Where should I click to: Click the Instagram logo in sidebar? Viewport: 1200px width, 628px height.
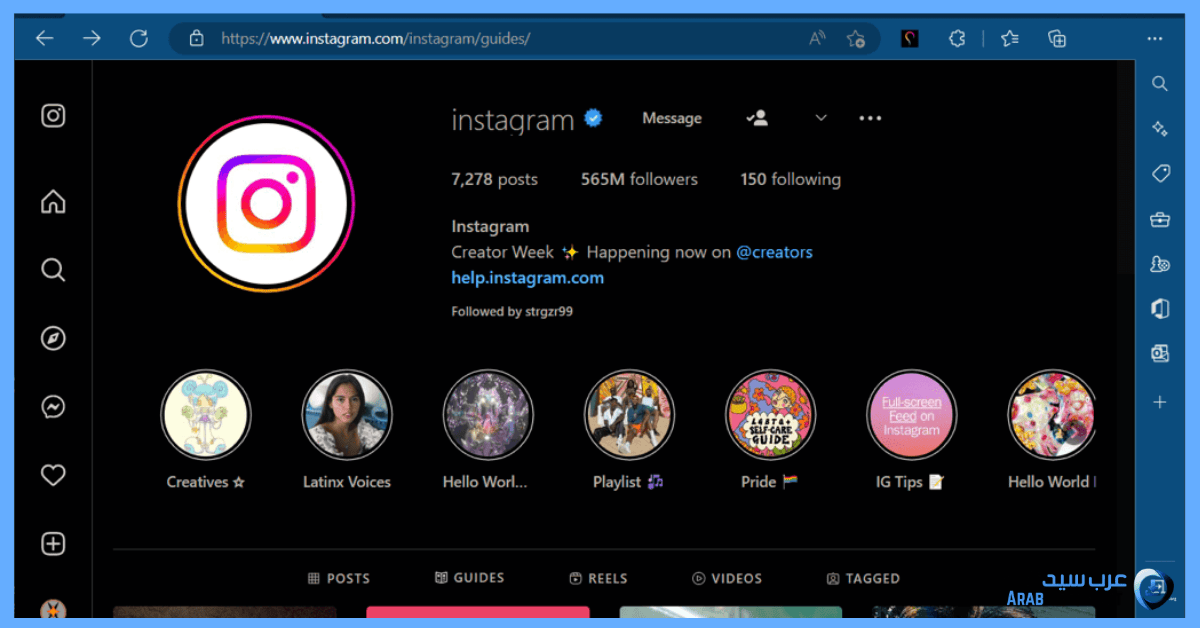point(53,116)
